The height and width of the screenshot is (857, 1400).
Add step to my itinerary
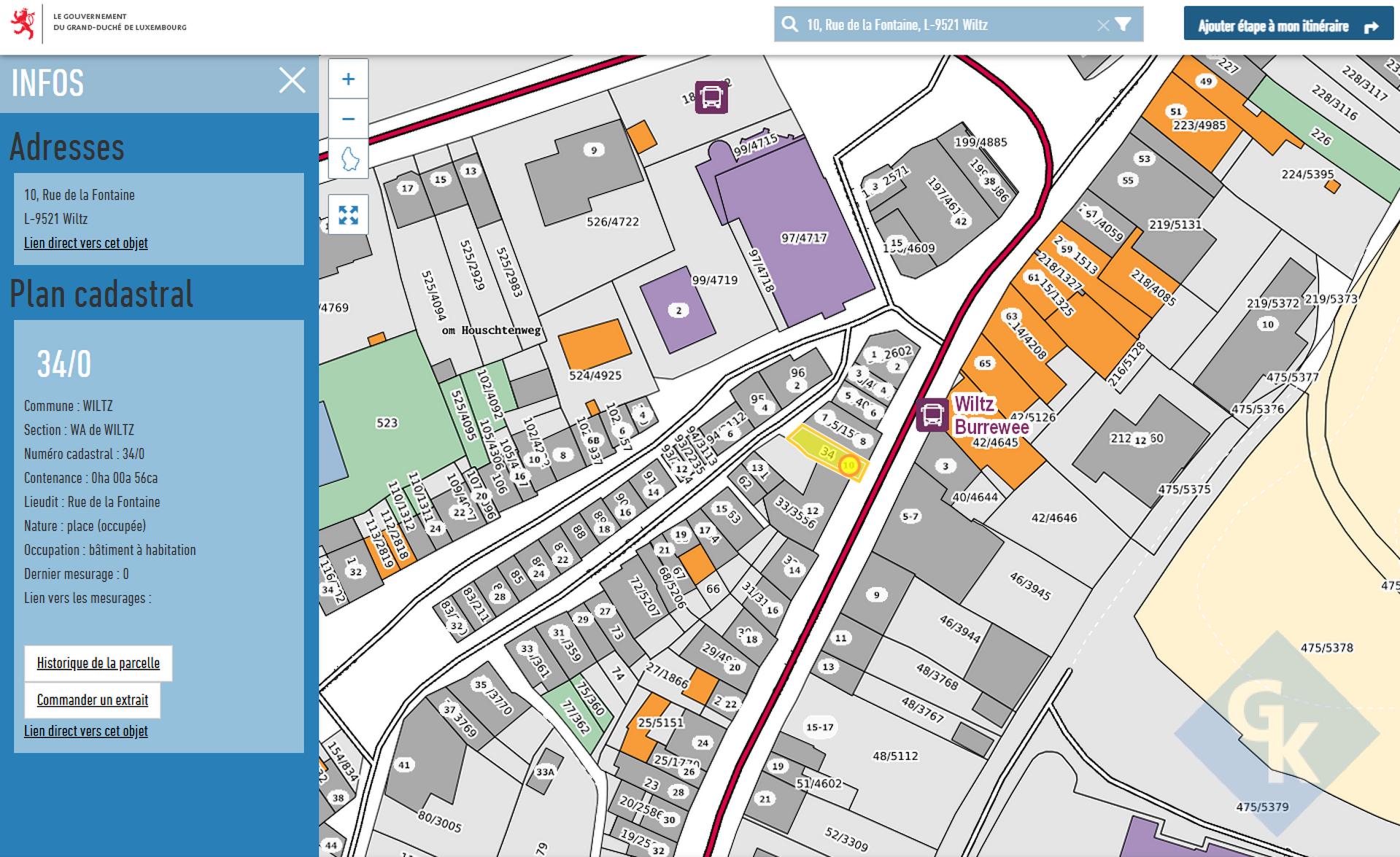pos(1288,26)
